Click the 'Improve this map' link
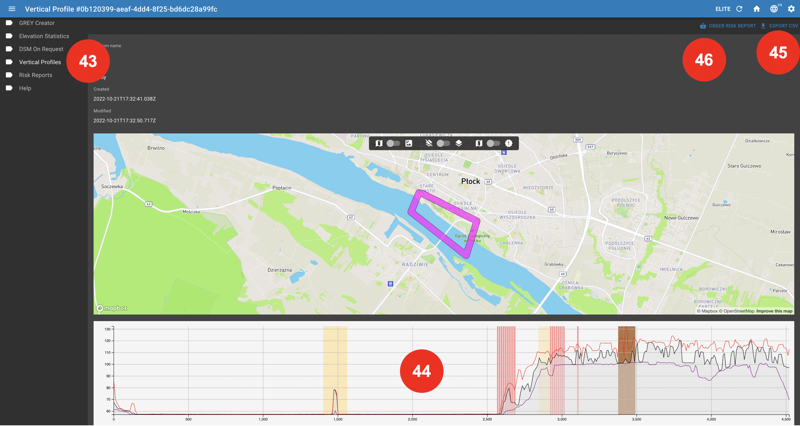Image resolution: width=800 pixels, height=426 pixels. click(774, 311)
